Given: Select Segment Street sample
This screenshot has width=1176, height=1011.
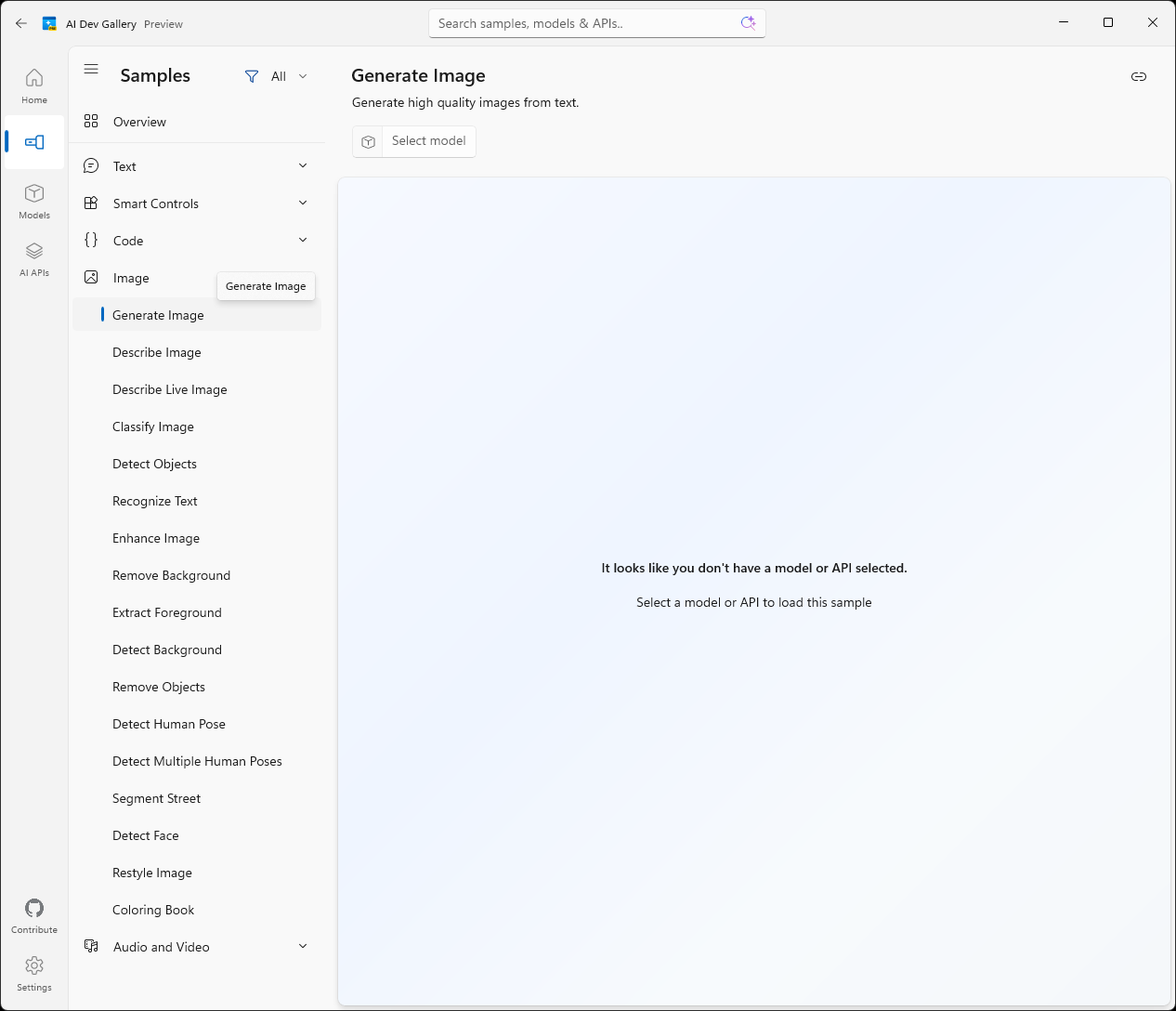Looking at the screenshot, I should [197, 798].
